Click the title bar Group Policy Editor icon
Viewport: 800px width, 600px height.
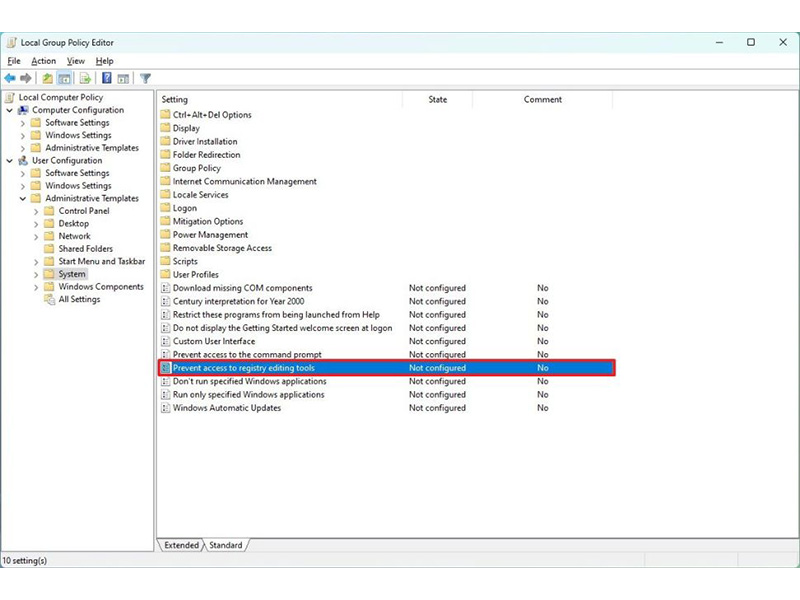point(11,42)
